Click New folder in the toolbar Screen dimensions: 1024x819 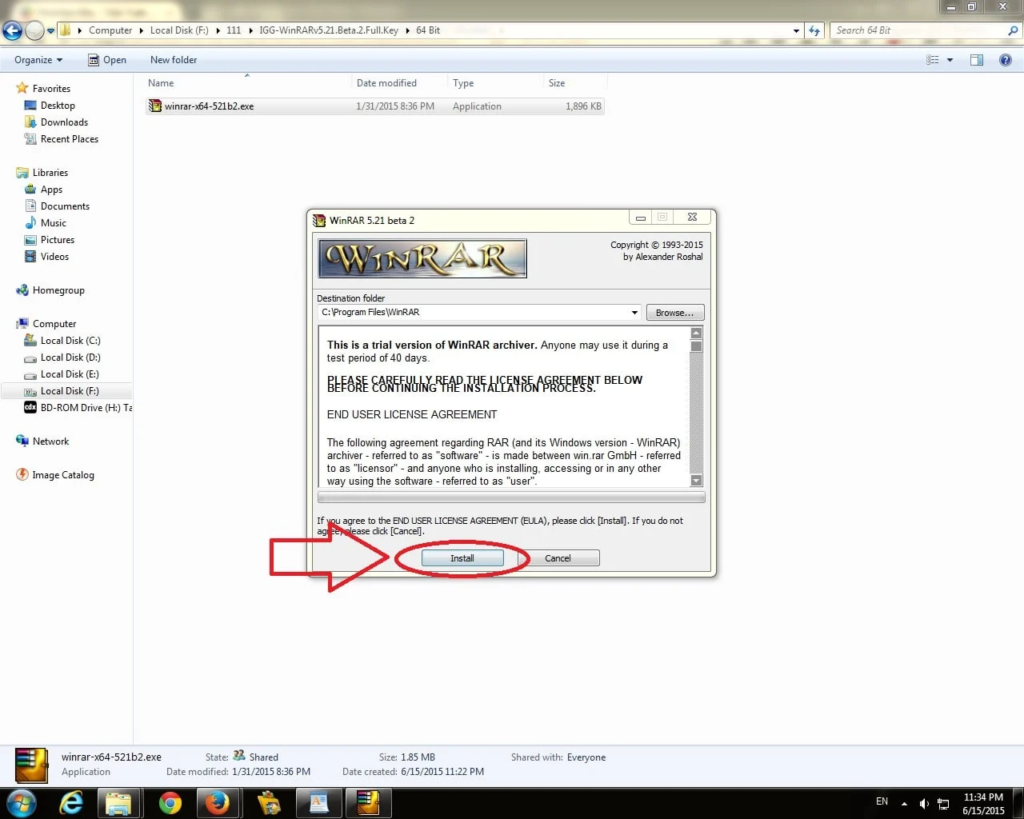tap(173, 60)
